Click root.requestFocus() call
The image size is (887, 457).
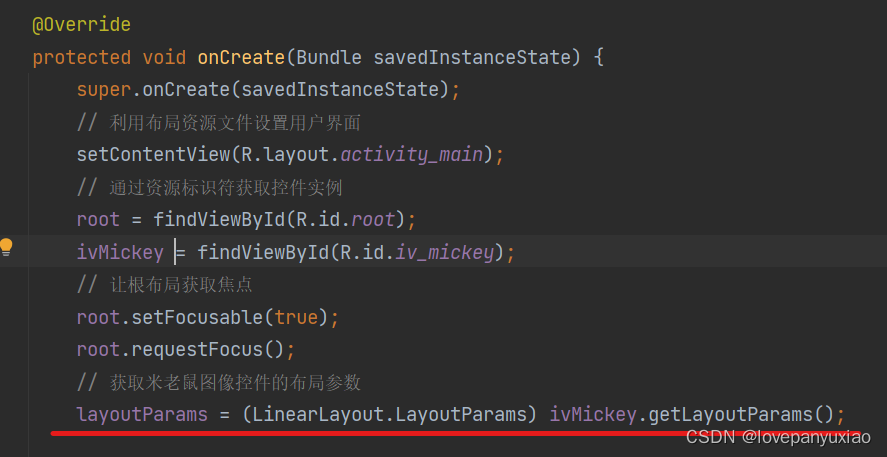(186, 350)
